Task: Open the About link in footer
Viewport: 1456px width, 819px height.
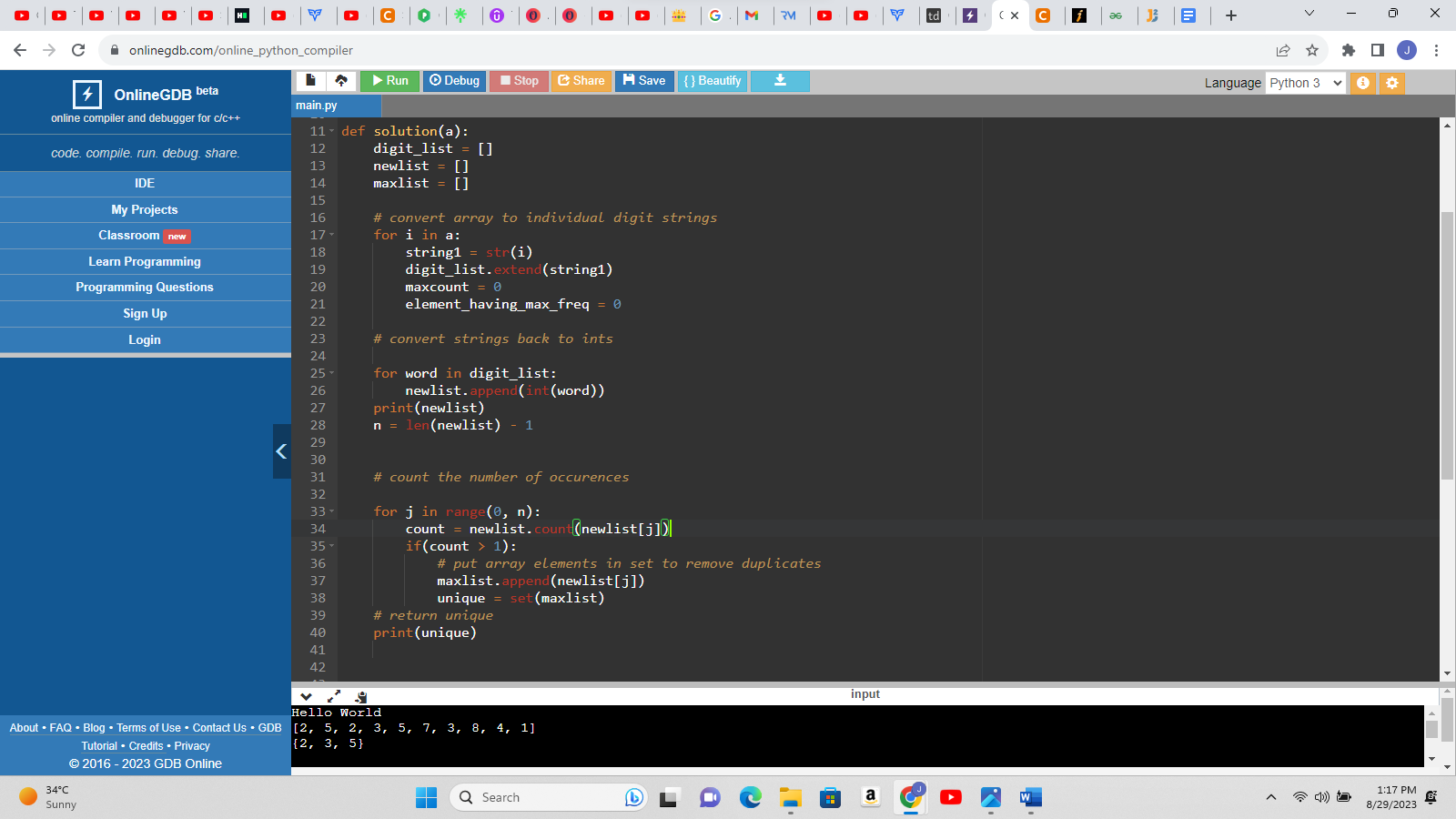Action: click(x=24, y=728)
